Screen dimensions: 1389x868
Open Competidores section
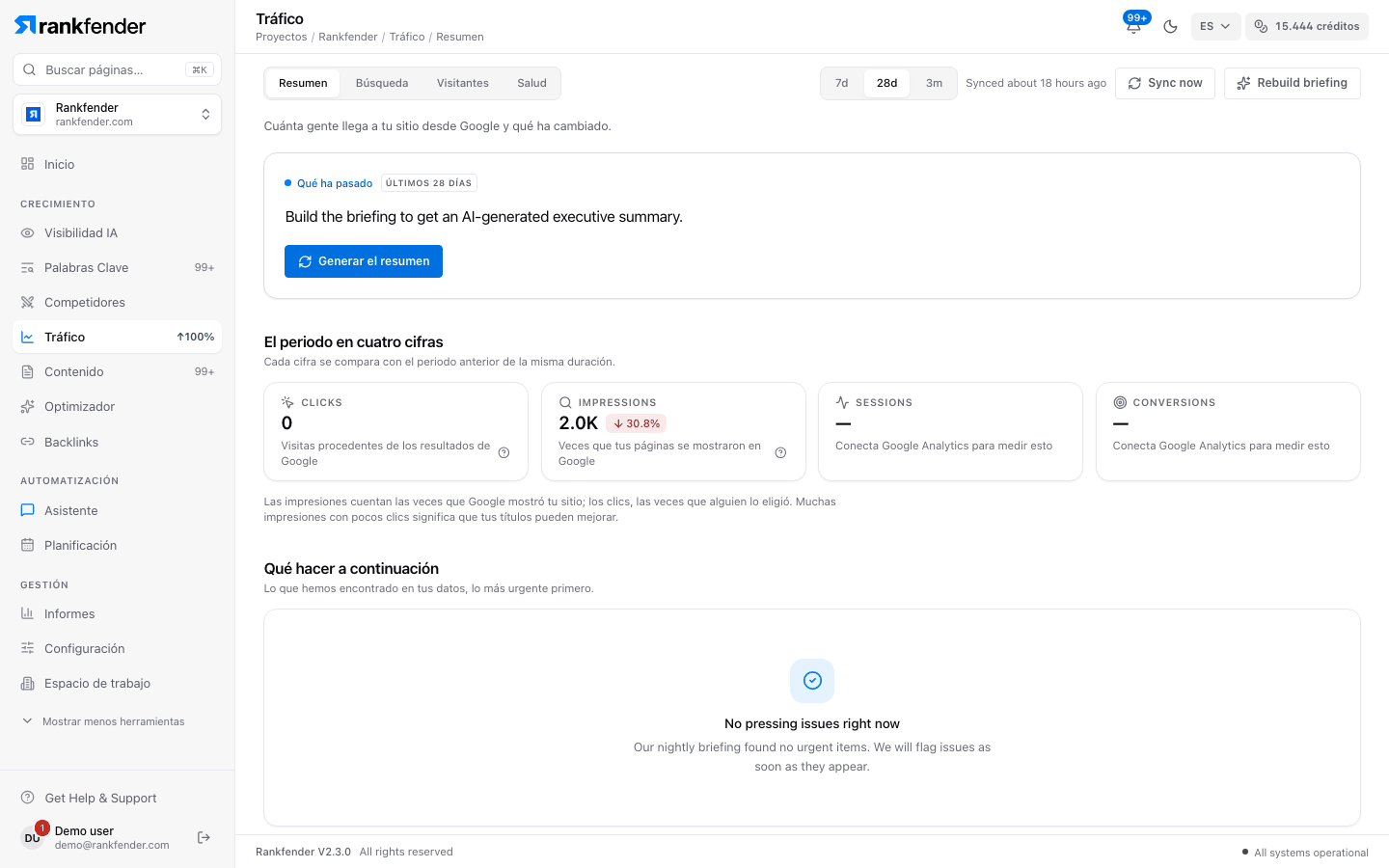click(x=117, y=303)
